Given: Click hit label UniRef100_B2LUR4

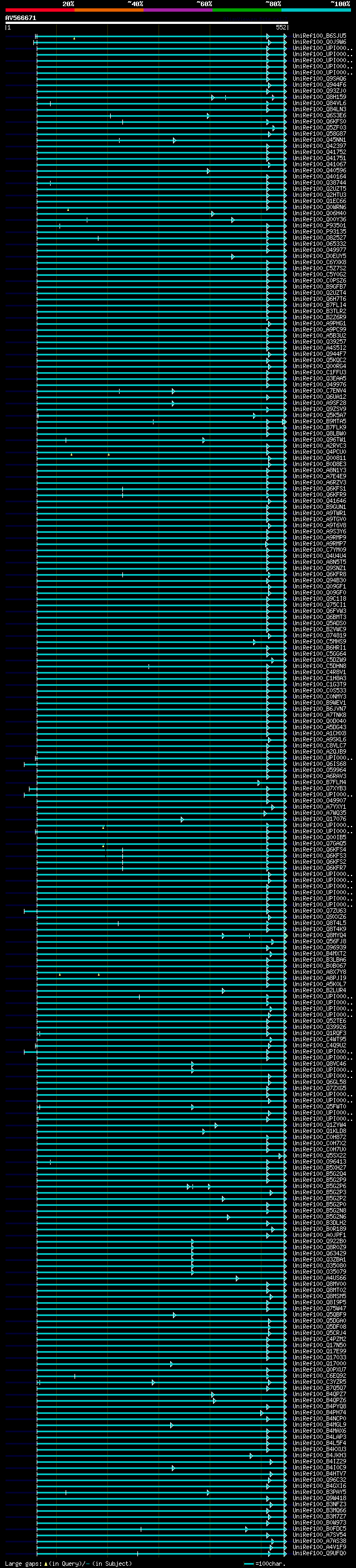Looking at the screenshot, I should point(319,990).
